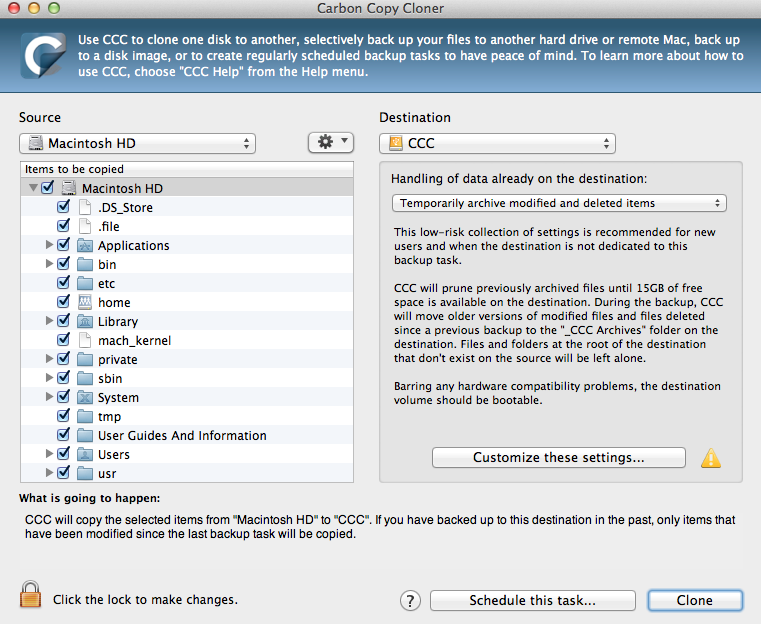Expand the Library folder tree

[49, 321]
